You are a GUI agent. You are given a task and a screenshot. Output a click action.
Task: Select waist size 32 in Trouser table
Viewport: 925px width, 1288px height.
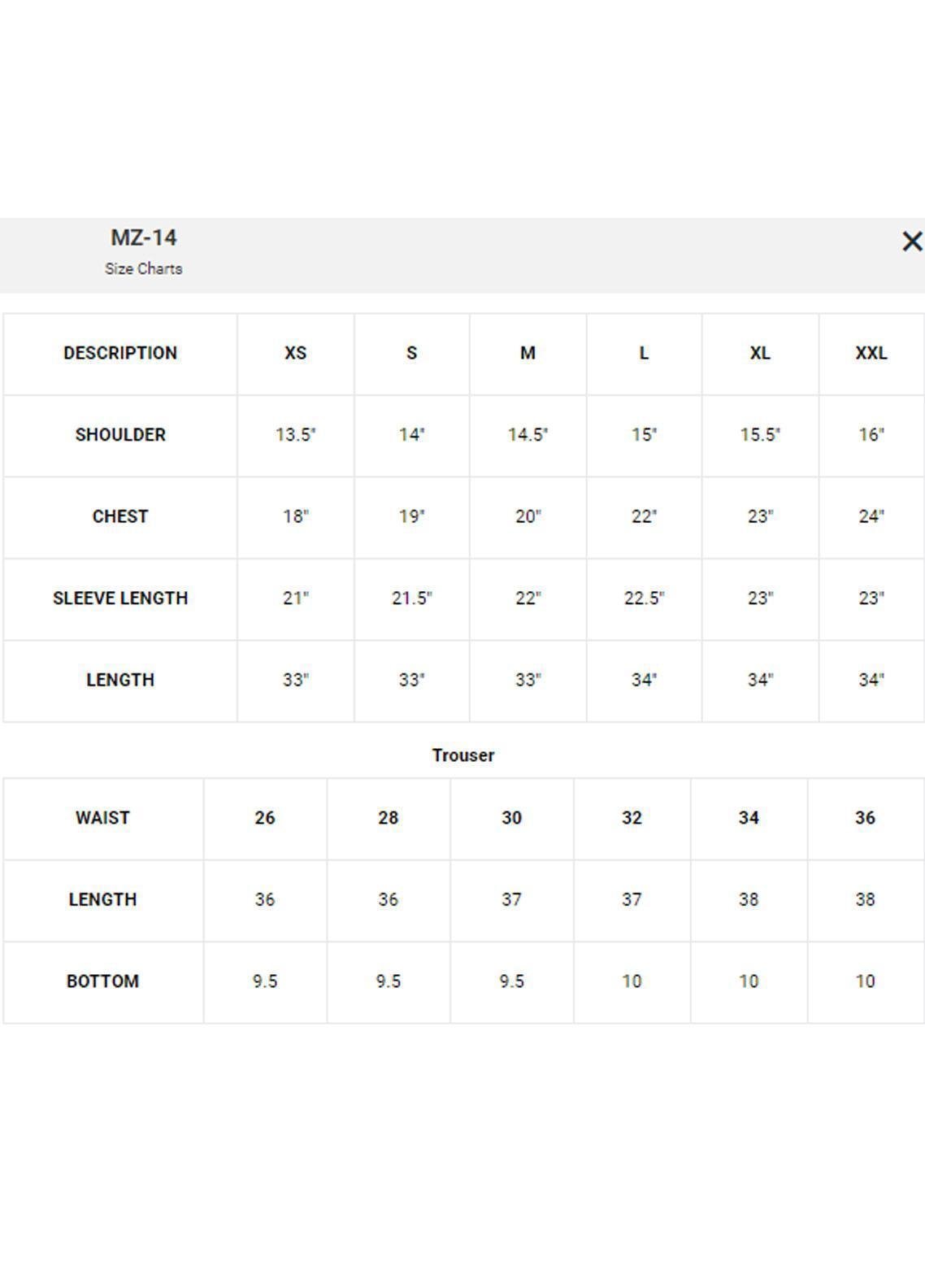pos(632,818)
